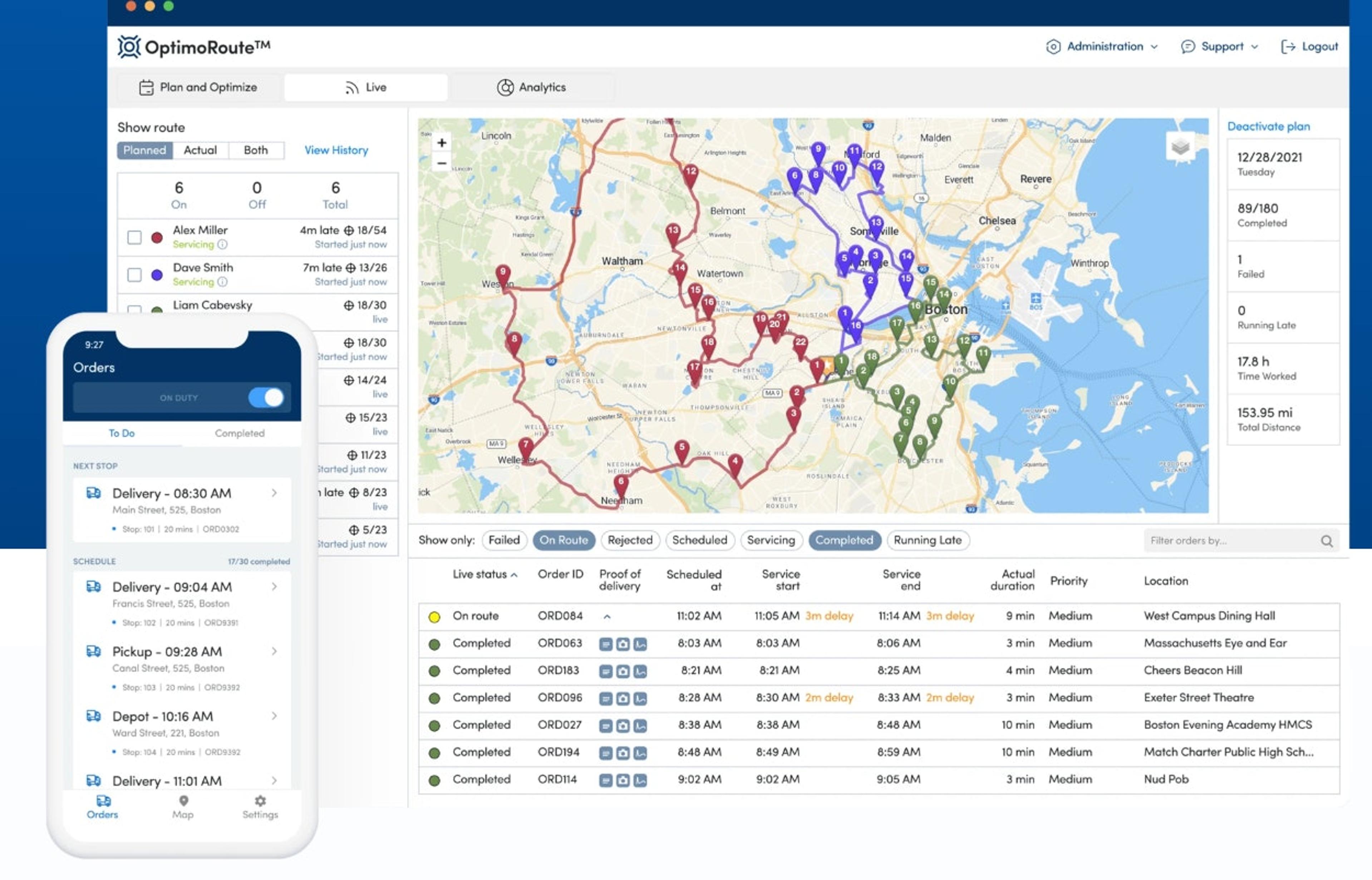The width and height of the screenshot is (1372, 880).
Task: Open the Plan and Optimize tab
Action: coord(198,88)
